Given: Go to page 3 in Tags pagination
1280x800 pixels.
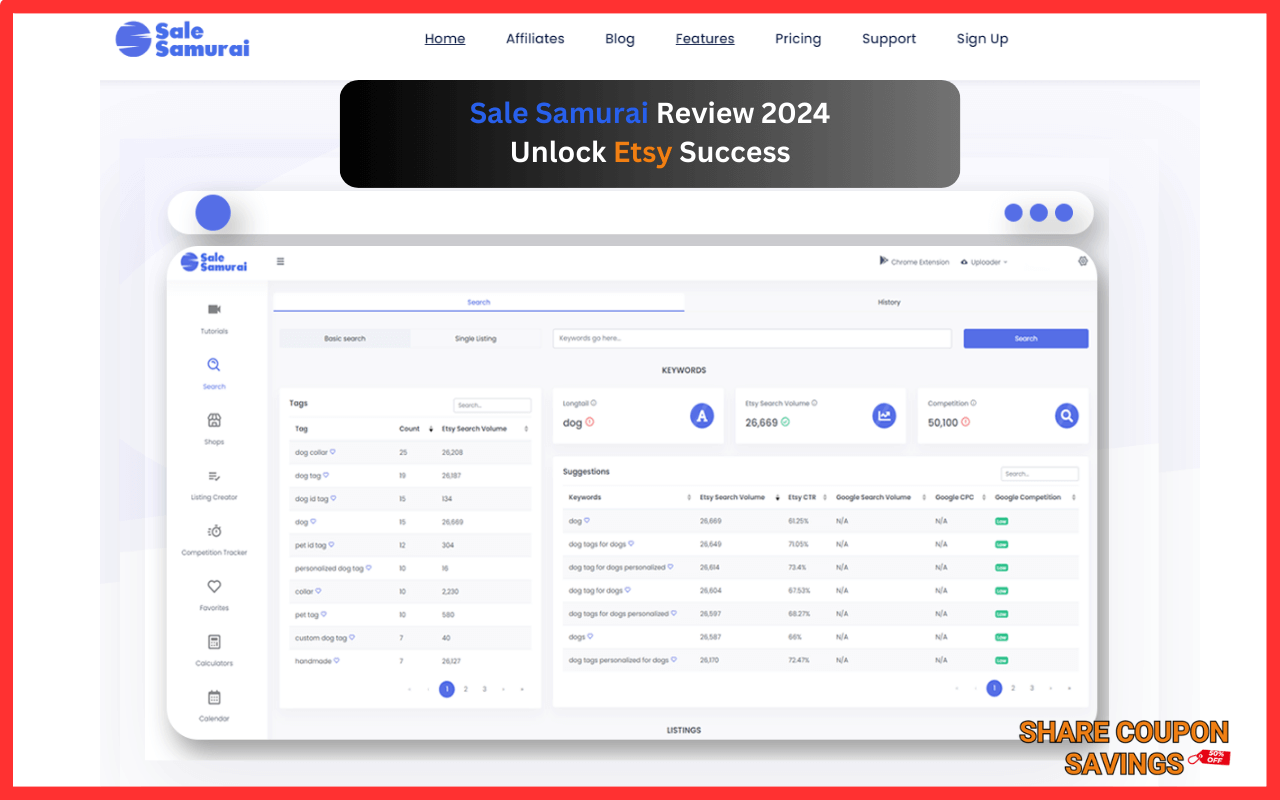Looking at the screenshot, I should 485,689.
